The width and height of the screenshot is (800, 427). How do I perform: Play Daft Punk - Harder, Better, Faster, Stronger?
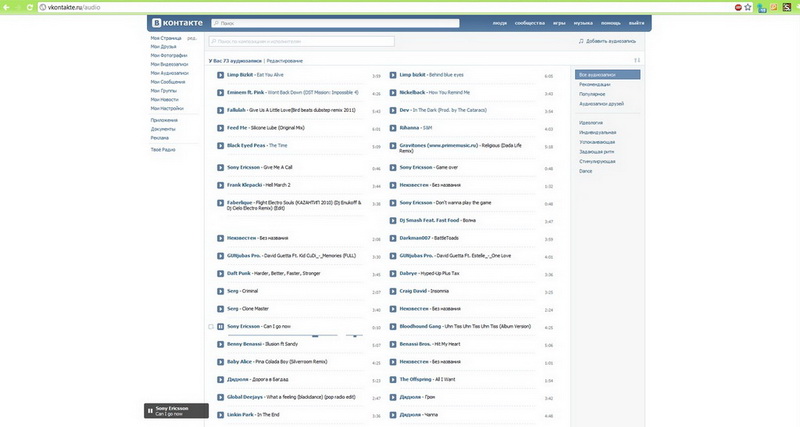click(220, 273)
